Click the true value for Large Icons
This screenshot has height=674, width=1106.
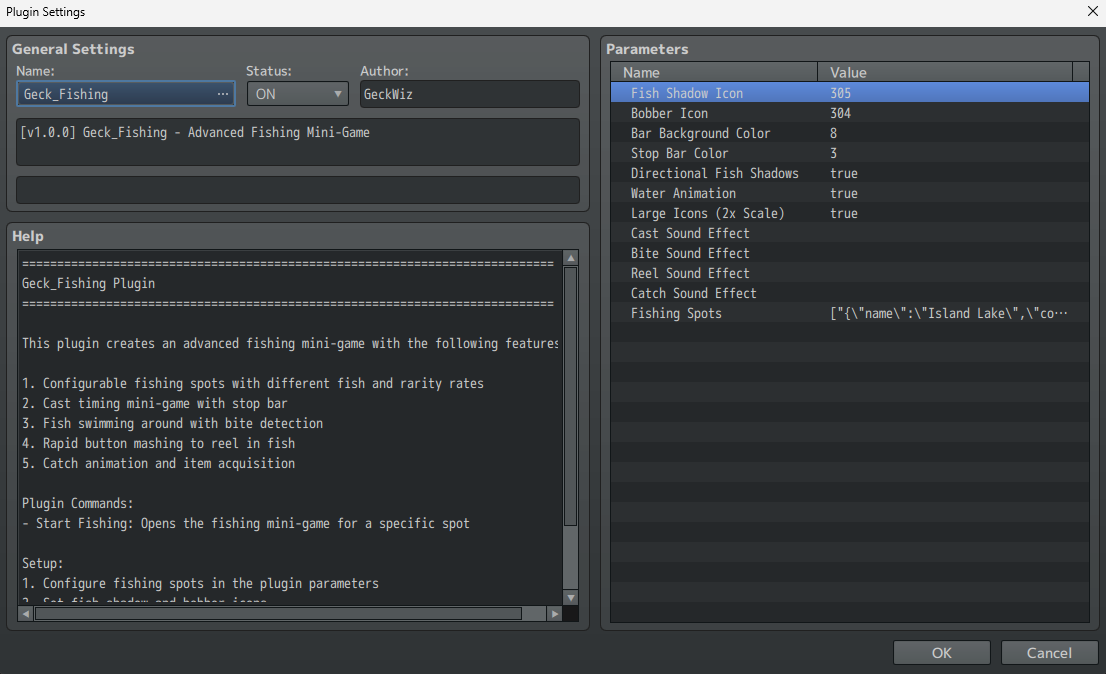[x=844, y=213]
